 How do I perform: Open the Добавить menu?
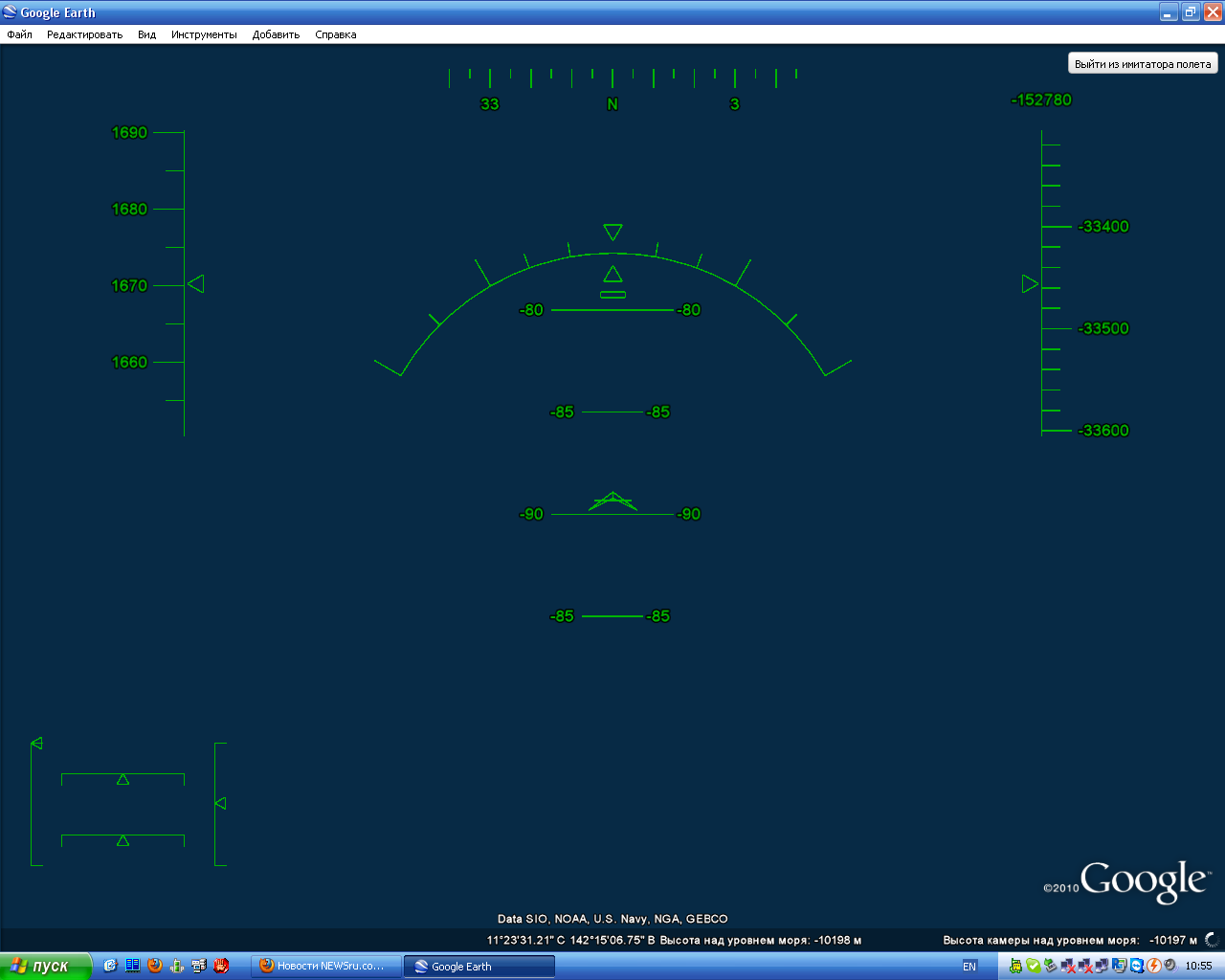click(276, 34)
